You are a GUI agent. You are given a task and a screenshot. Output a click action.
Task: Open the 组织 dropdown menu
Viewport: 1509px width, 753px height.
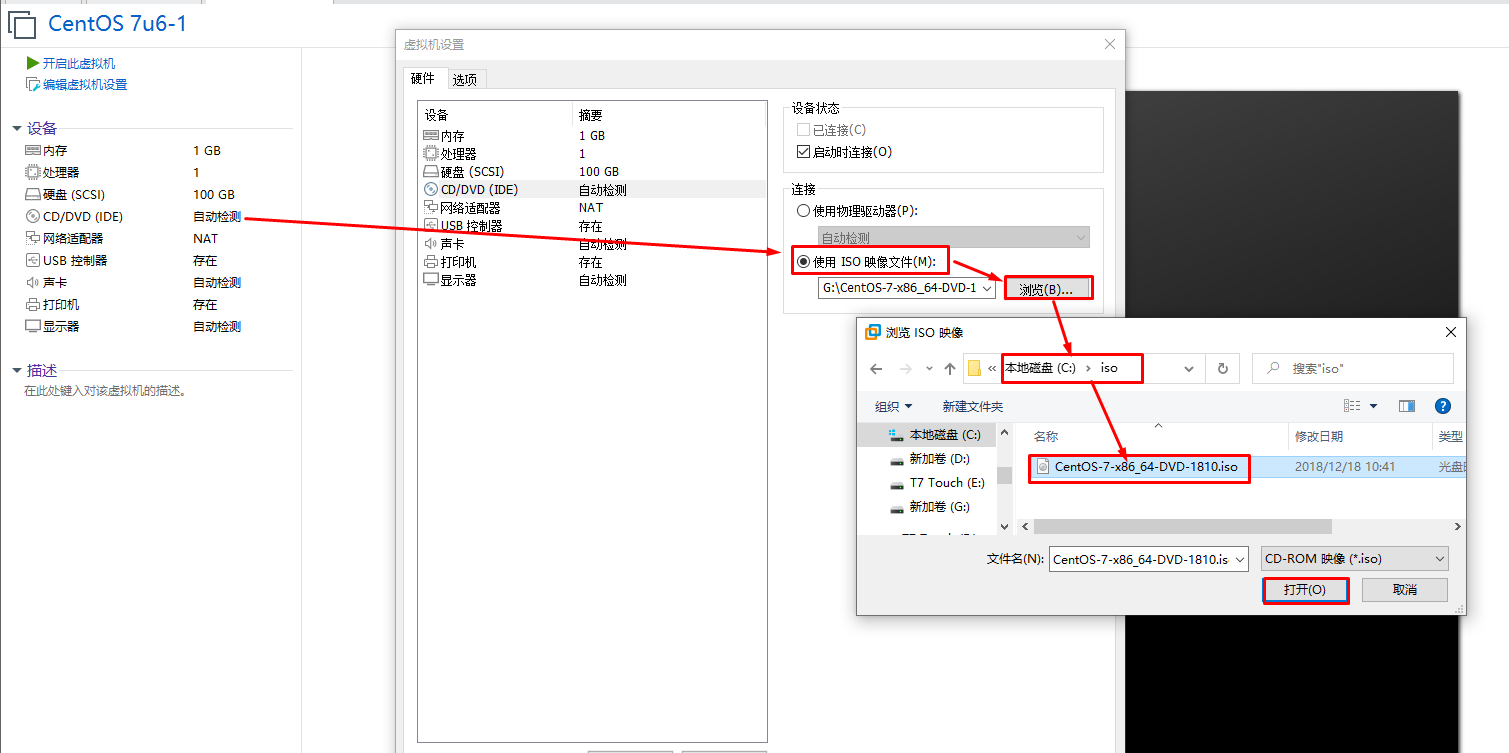[893, 406]
